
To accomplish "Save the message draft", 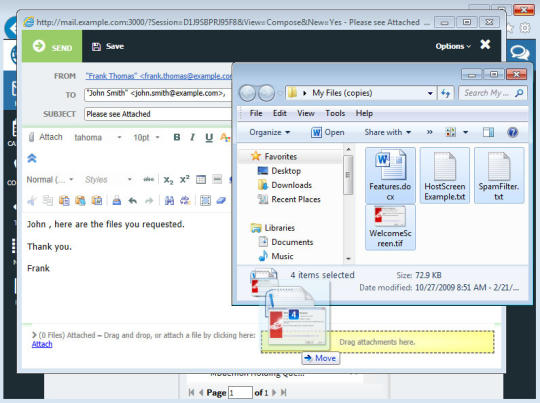I will (x=108, y=46).
